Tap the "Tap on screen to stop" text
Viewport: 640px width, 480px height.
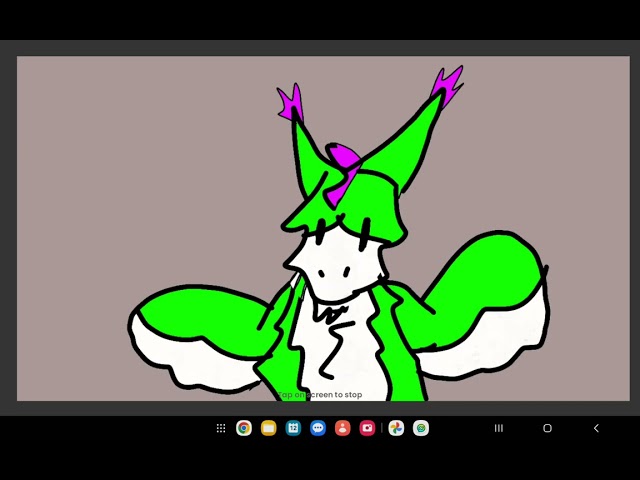click(x=320, y=395)
